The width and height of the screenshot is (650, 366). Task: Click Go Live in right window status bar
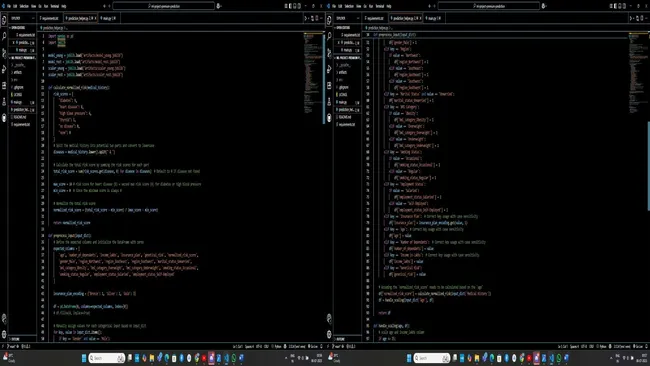coord(638,346)
